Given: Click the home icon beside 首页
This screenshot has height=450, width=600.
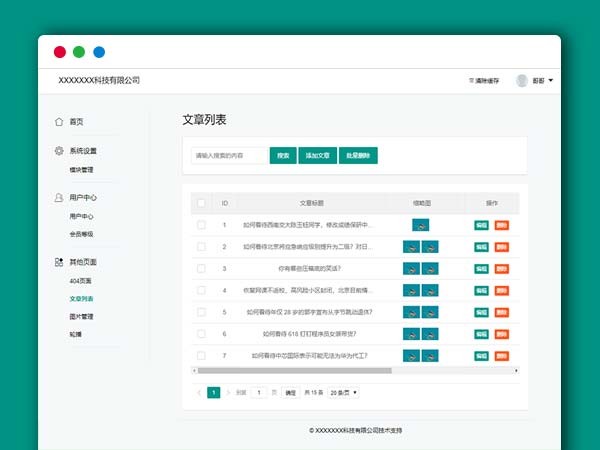Looking at the screenshot, I should pos(58,121).
